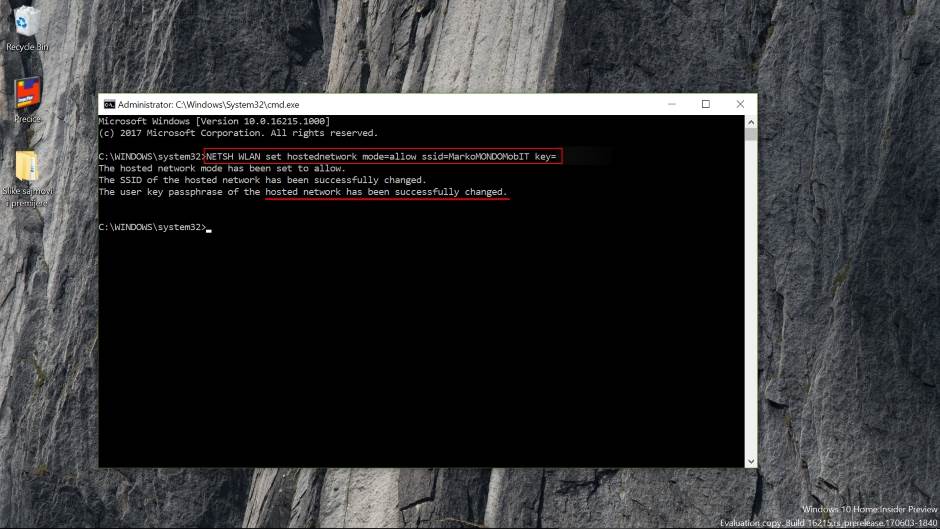Click the Windows 10 Home Insider Preview watermark
The height and width of the screenshot is (529, 940).
(868, 509)
